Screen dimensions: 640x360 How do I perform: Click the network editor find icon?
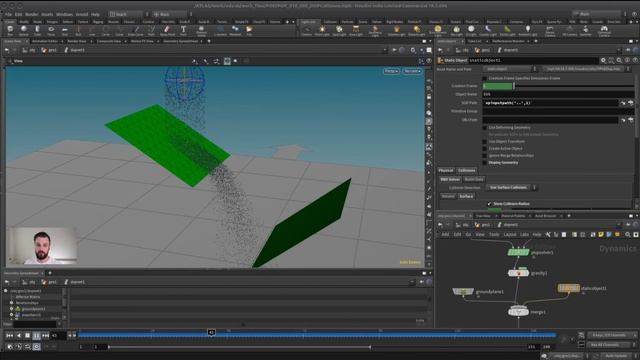628,235
